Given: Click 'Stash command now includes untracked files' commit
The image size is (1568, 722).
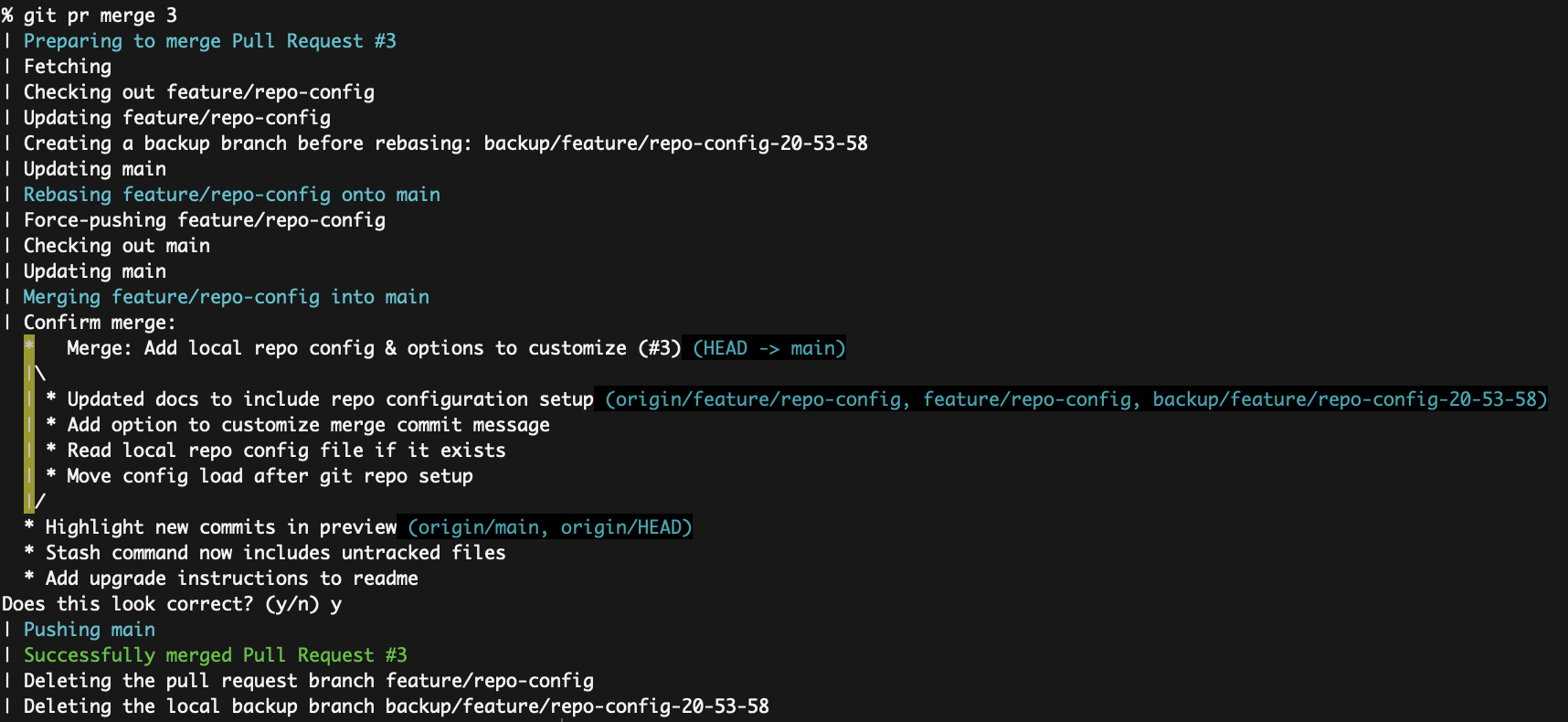Looking at the screenshot, I should (x=276, y=553).
